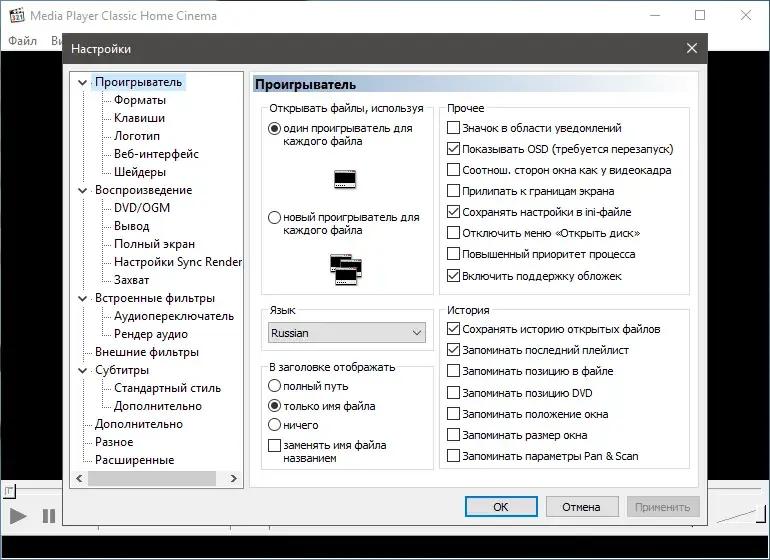Enable 'Запоминать положение окна' checkbox
This screenshot has width=770, height=560.
(453, 414)
